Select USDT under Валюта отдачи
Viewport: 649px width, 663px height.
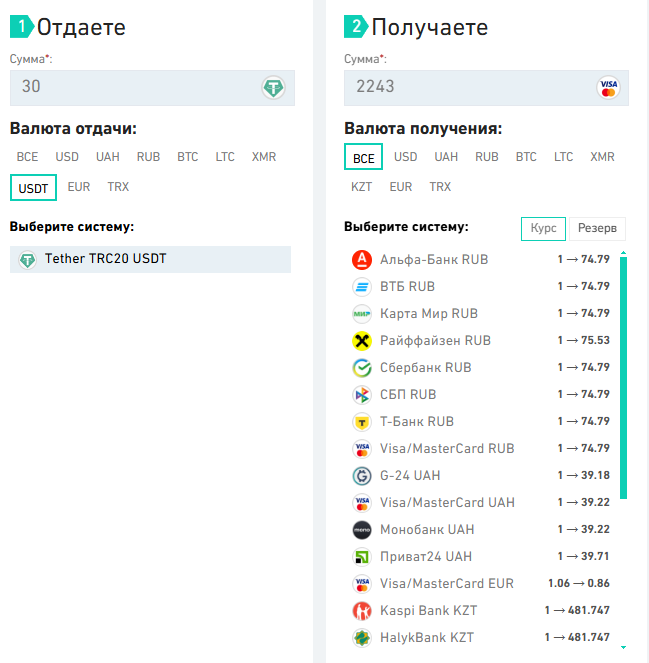point(33,188)
